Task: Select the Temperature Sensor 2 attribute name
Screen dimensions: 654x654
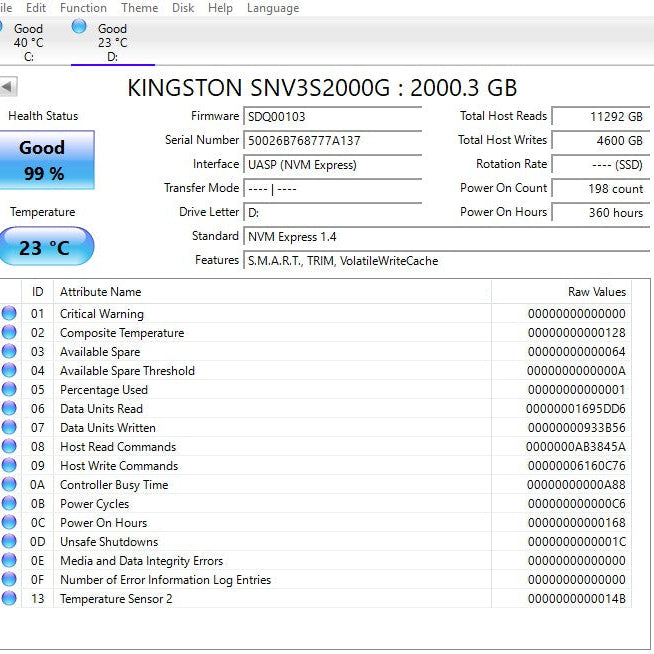Action: 116,599
